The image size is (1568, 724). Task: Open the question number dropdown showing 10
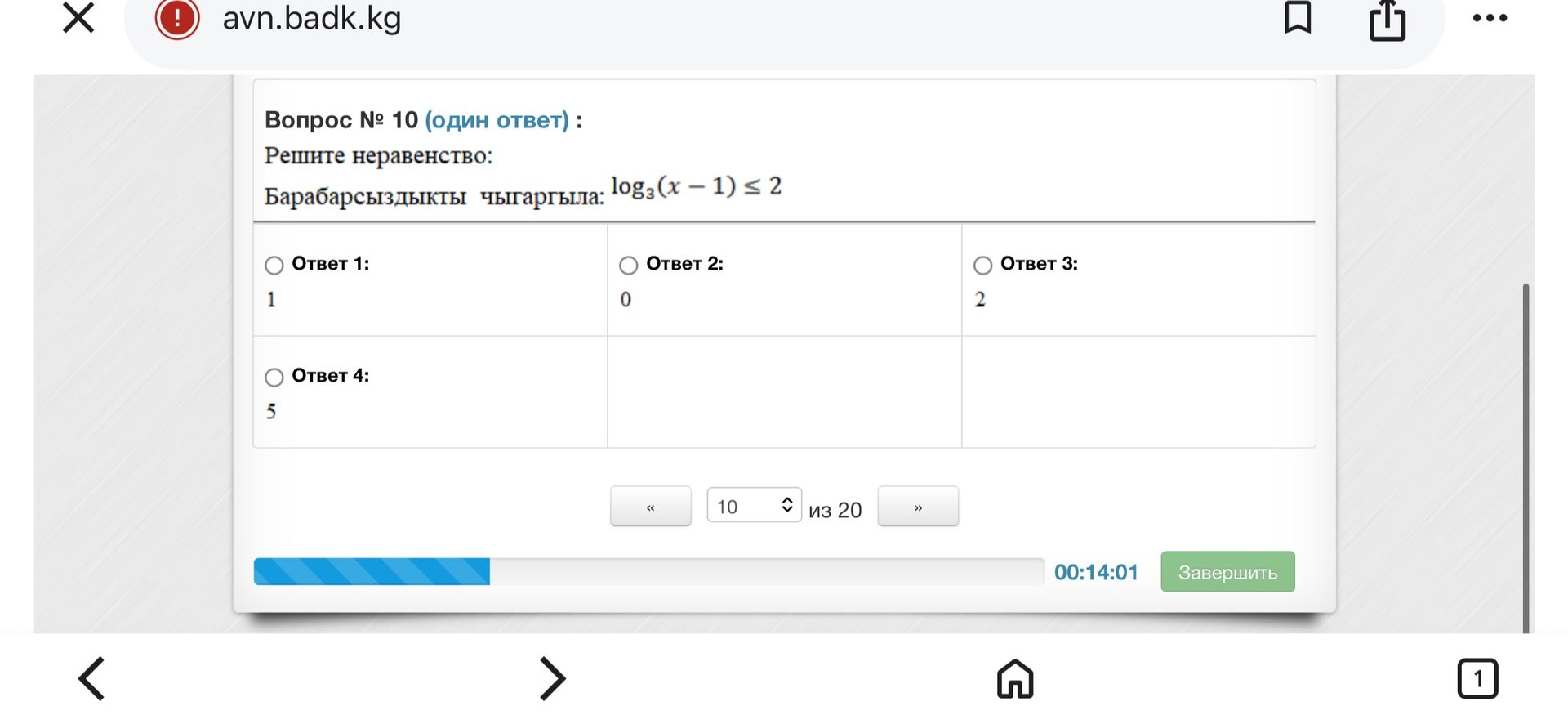tap(754, 506)
